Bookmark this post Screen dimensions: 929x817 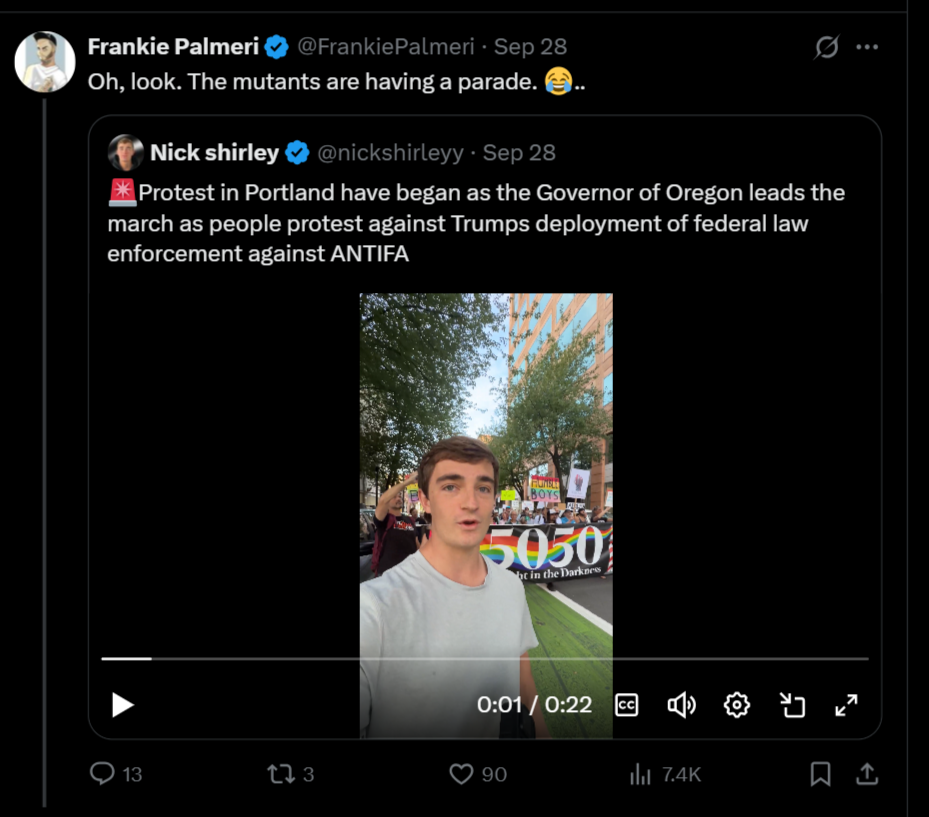tap(820, 774)
